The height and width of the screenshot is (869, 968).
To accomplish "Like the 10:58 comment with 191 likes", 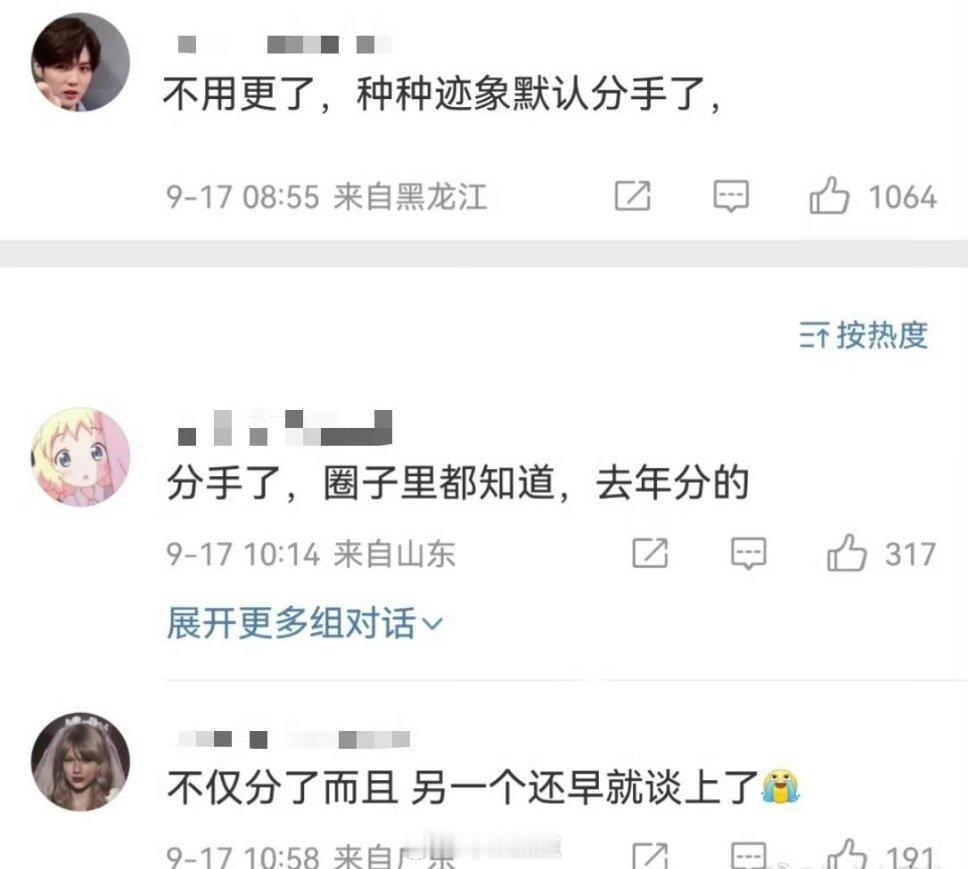I will 847,855.
